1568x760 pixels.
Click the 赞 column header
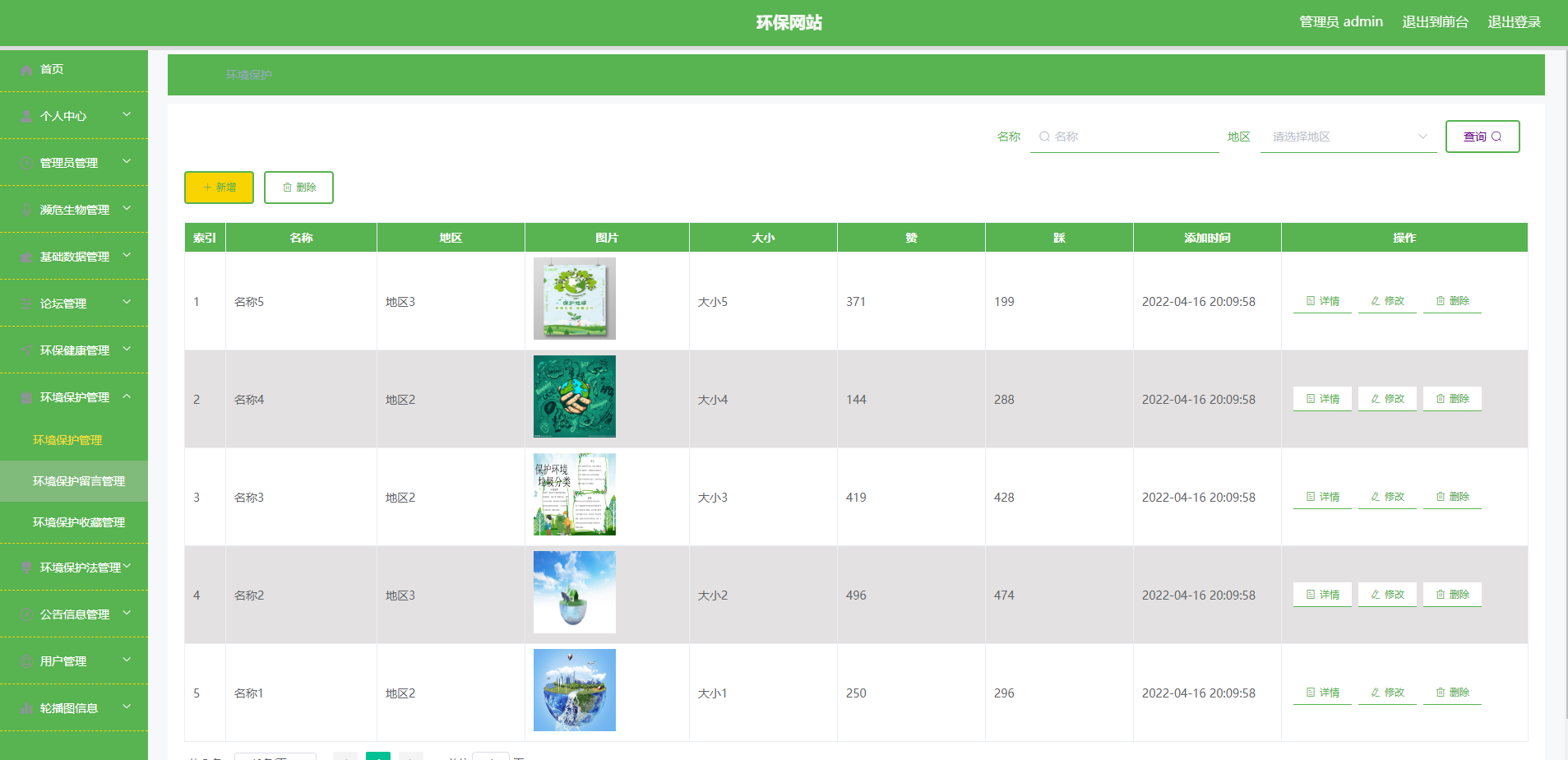point(911,238)
